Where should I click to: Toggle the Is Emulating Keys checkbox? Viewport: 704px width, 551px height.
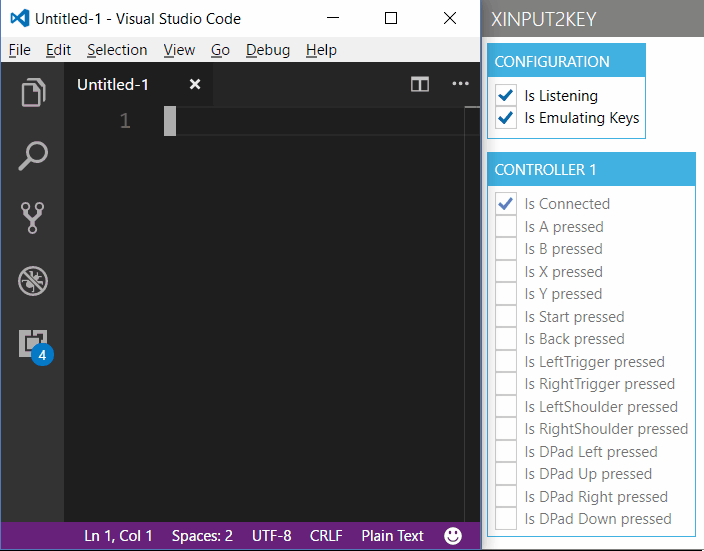(506, 118)
